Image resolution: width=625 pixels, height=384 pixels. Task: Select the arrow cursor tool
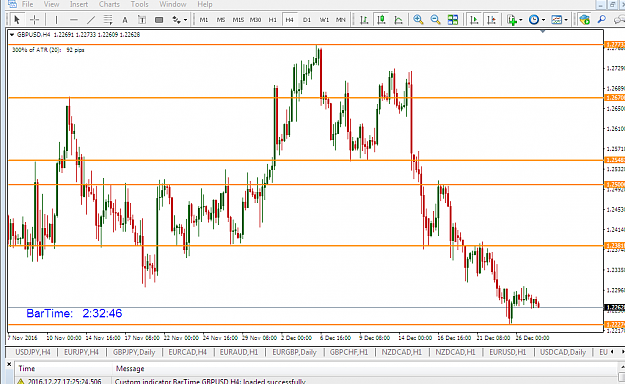pos(17,20)
